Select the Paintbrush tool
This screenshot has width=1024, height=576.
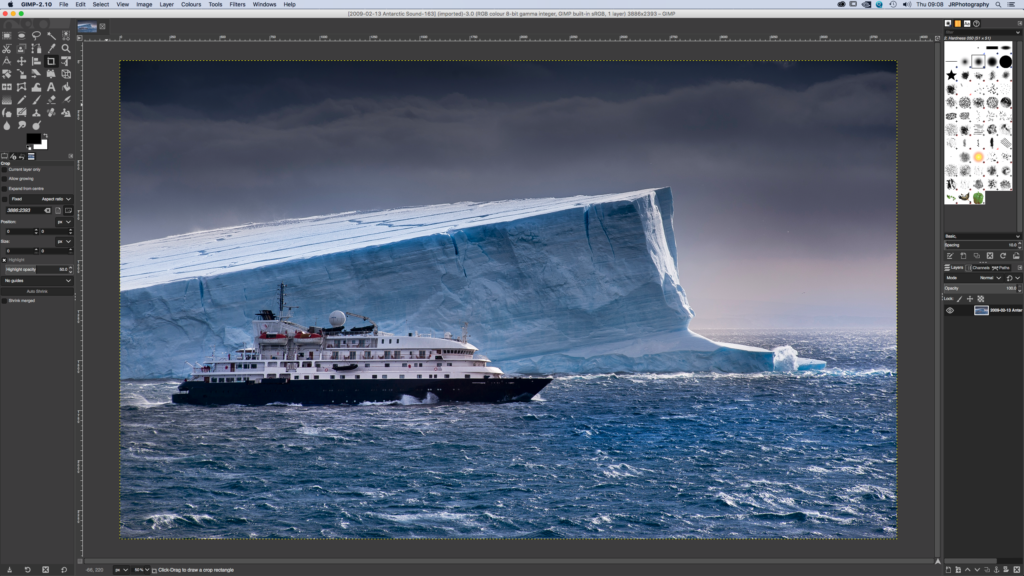(x=37, y=100)
